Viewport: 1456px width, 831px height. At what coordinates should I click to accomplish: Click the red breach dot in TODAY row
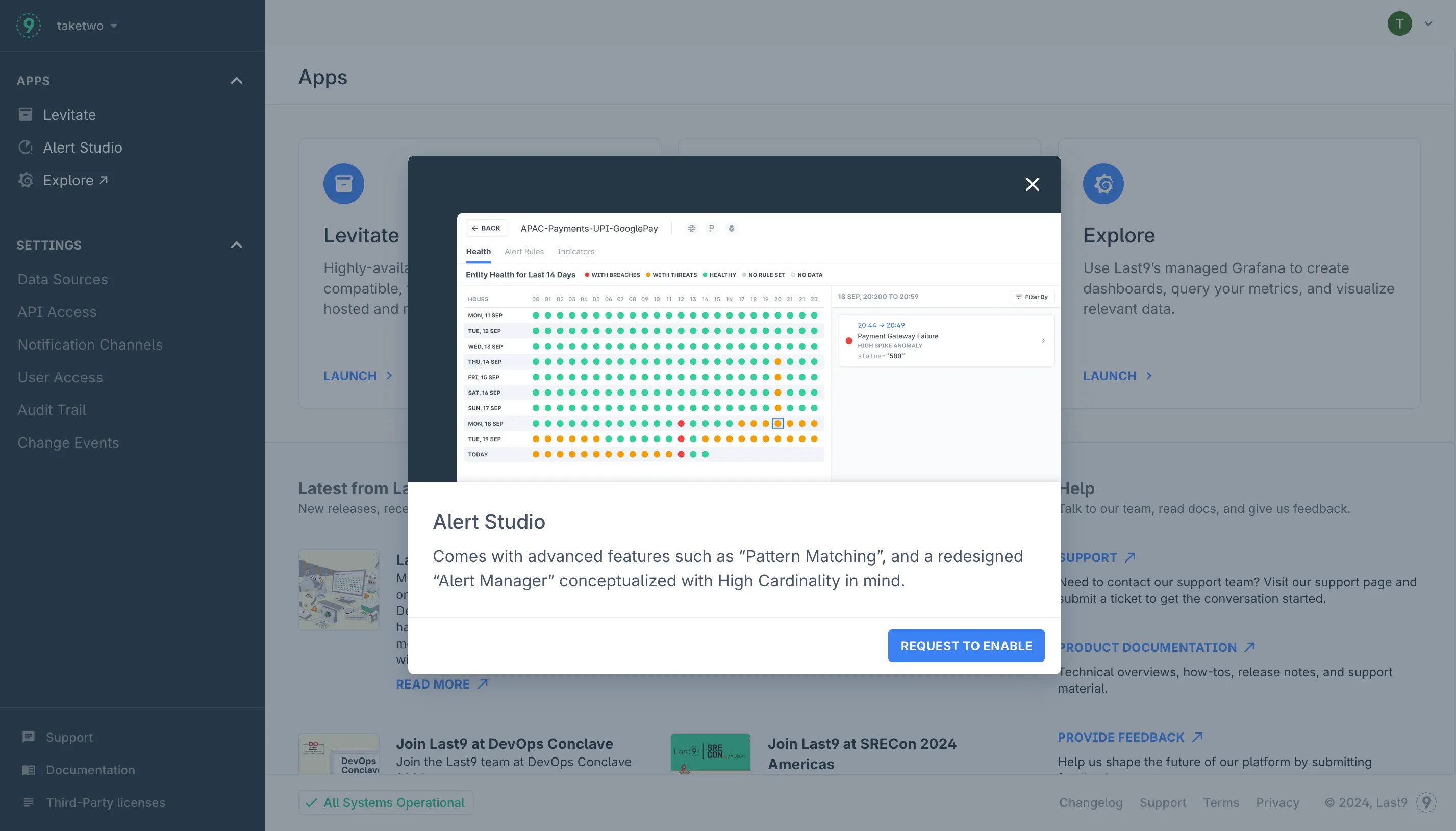pyautogui.click(x=681, y=454)
